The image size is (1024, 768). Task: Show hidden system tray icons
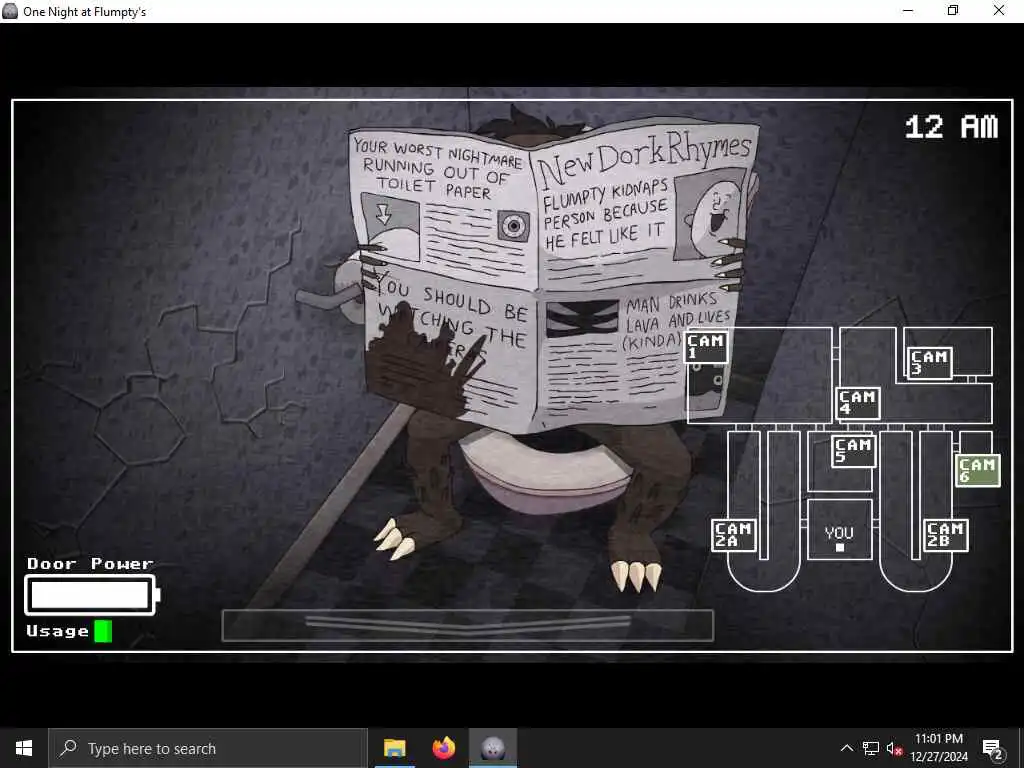(846, 748)
